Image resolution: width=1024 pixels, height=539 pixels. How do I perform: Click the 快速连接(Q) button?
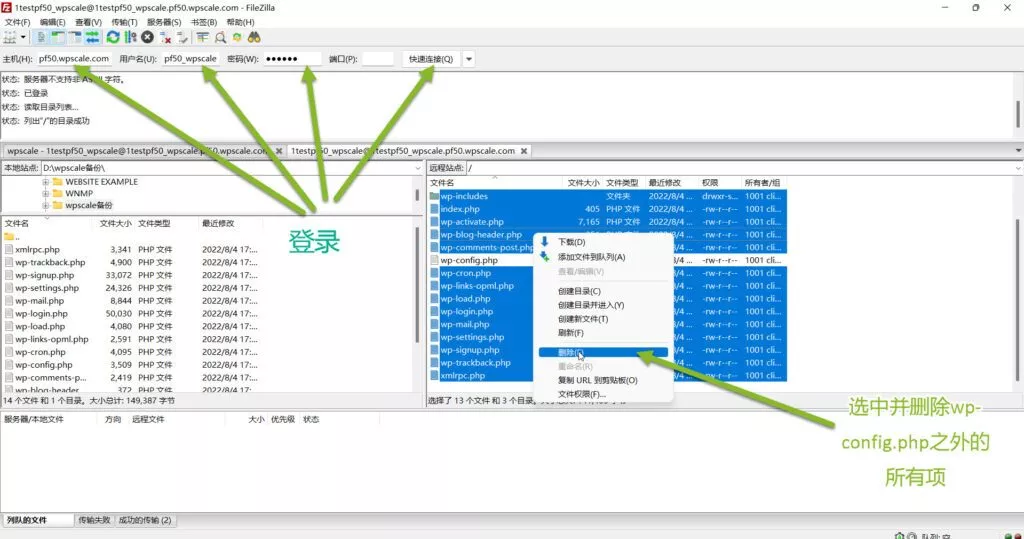(431, 59)
